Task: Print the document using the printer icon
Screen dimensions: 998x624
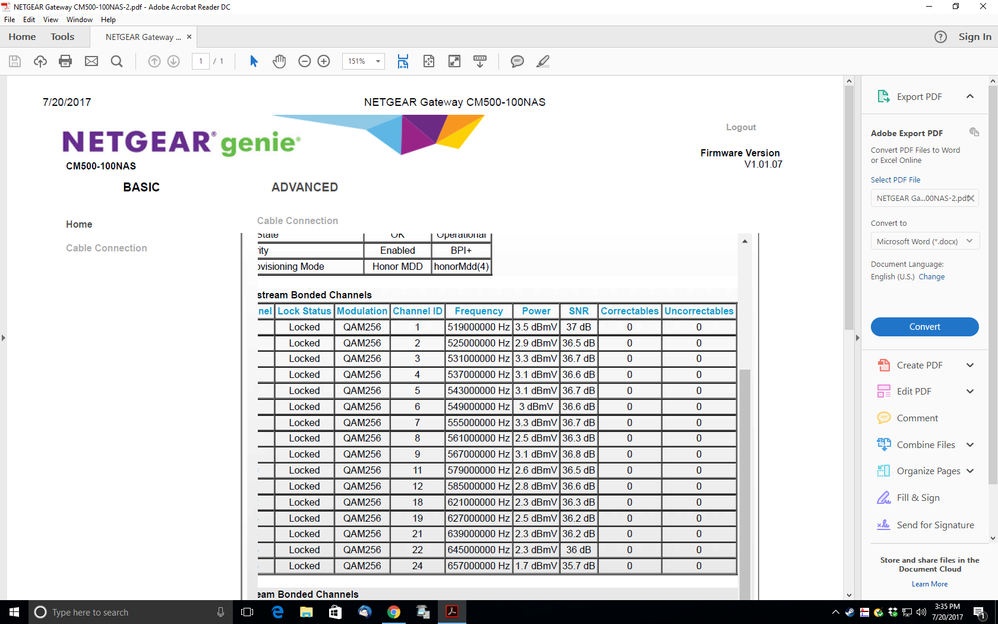Action: click(66, 61)
